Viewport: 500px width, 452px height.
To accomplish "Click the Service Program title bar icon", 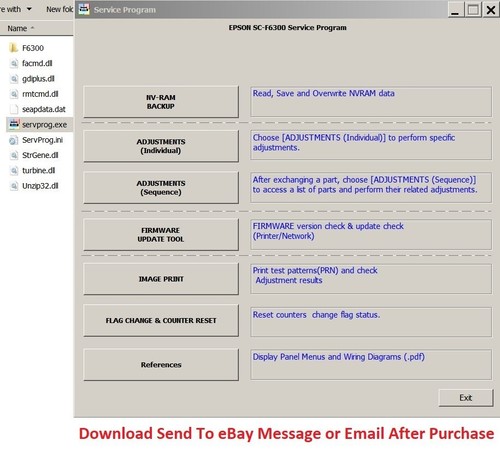I will tap(84, 9).
